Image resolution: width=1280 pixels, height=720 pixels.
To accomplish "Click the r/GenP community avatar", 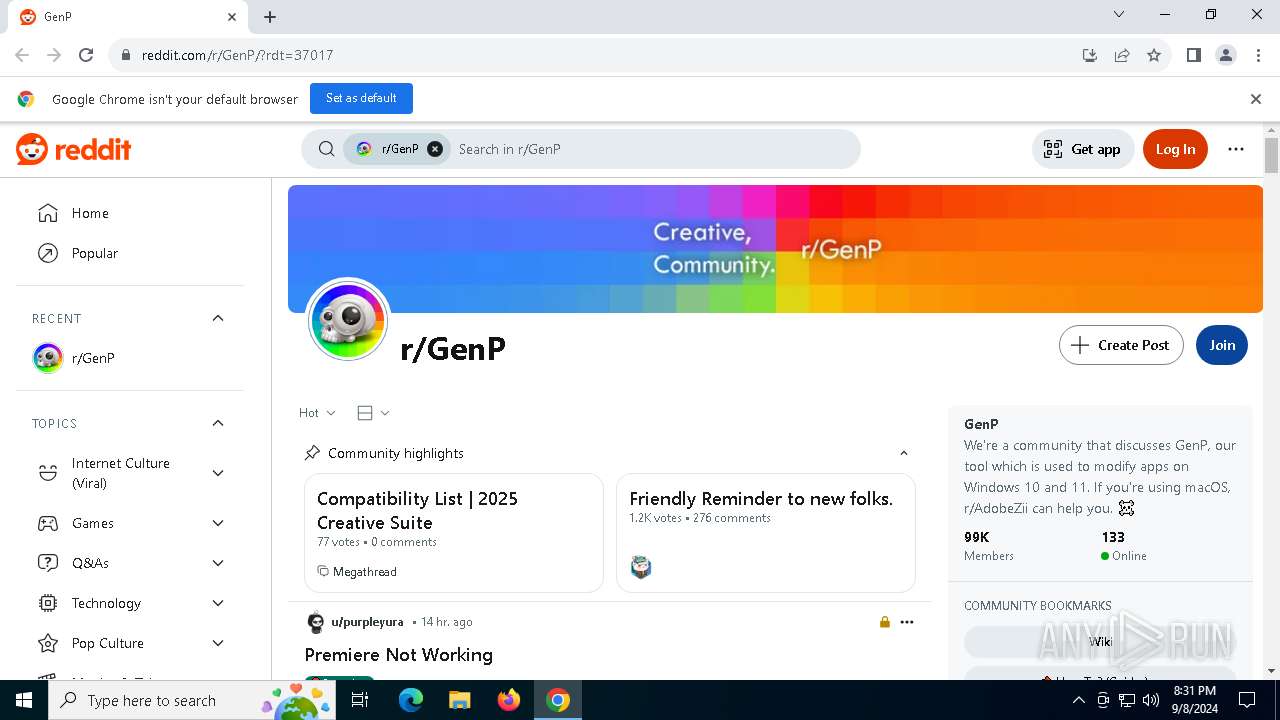I will coord(348,320).
